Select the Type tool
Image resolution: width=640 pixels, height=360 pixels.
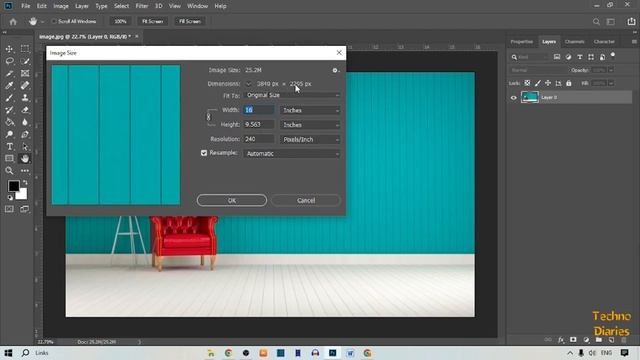9,147
